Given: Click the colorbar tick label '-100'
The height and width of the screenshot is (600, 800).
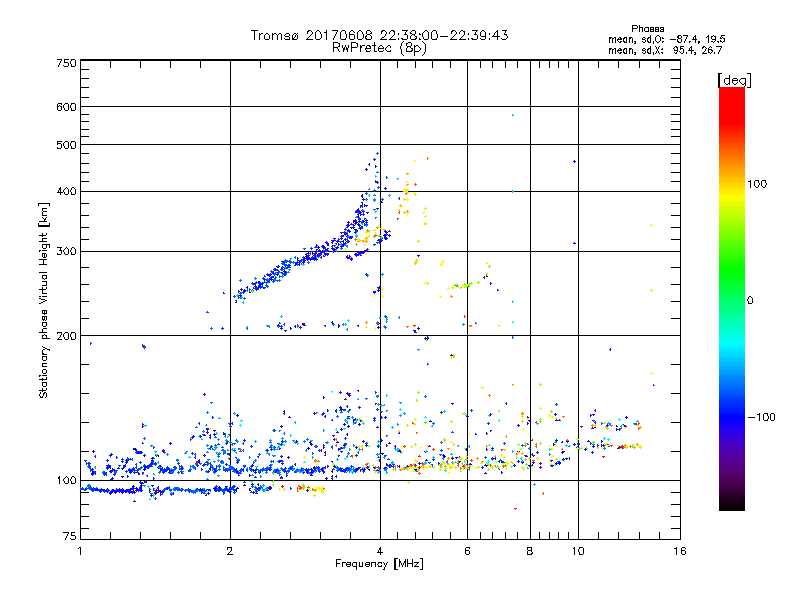Looking at the screenshot, I should (762, 417).
